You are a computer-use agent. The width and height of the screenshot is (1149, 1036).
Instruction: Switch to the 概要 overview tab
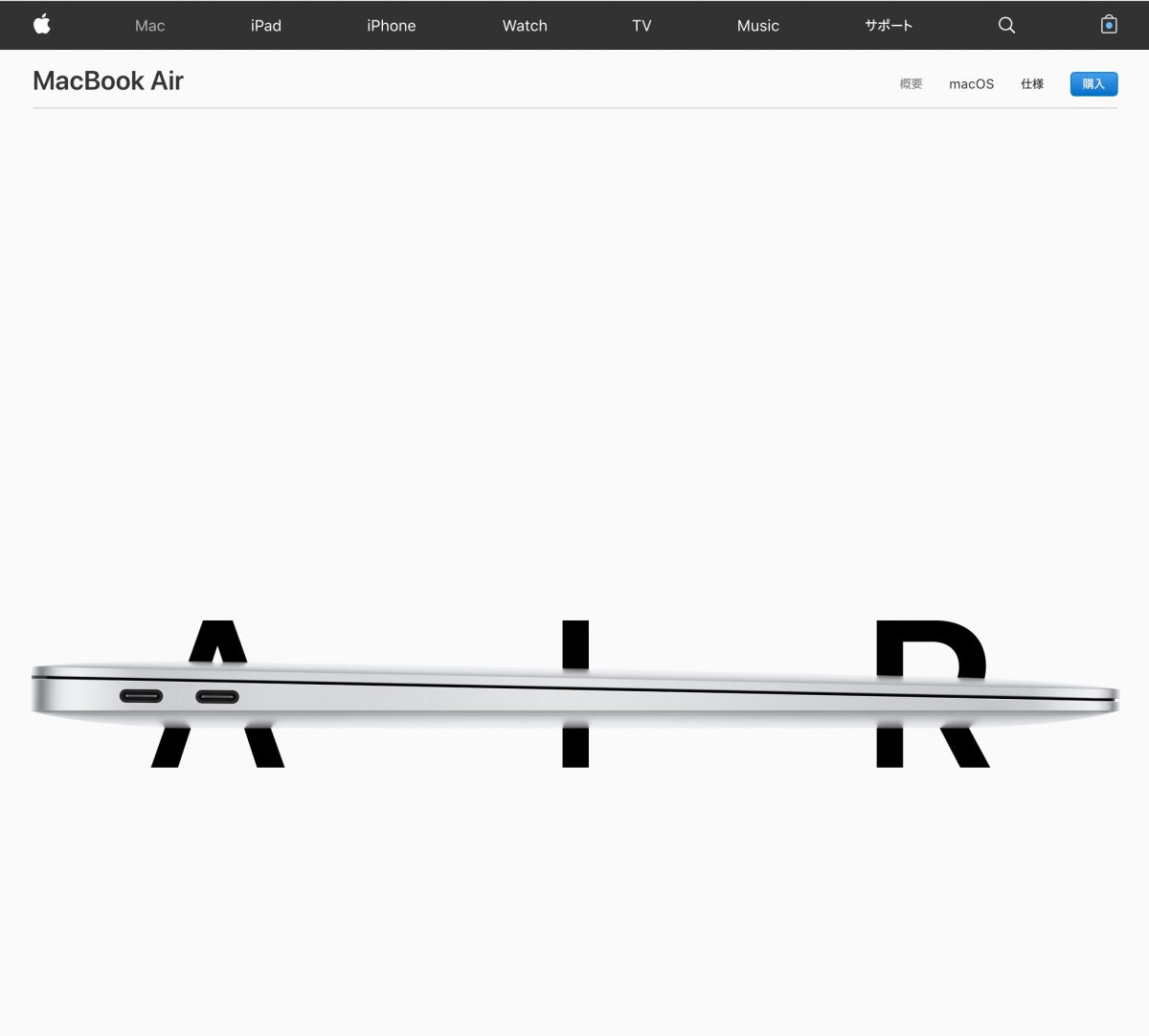(911, 84)
